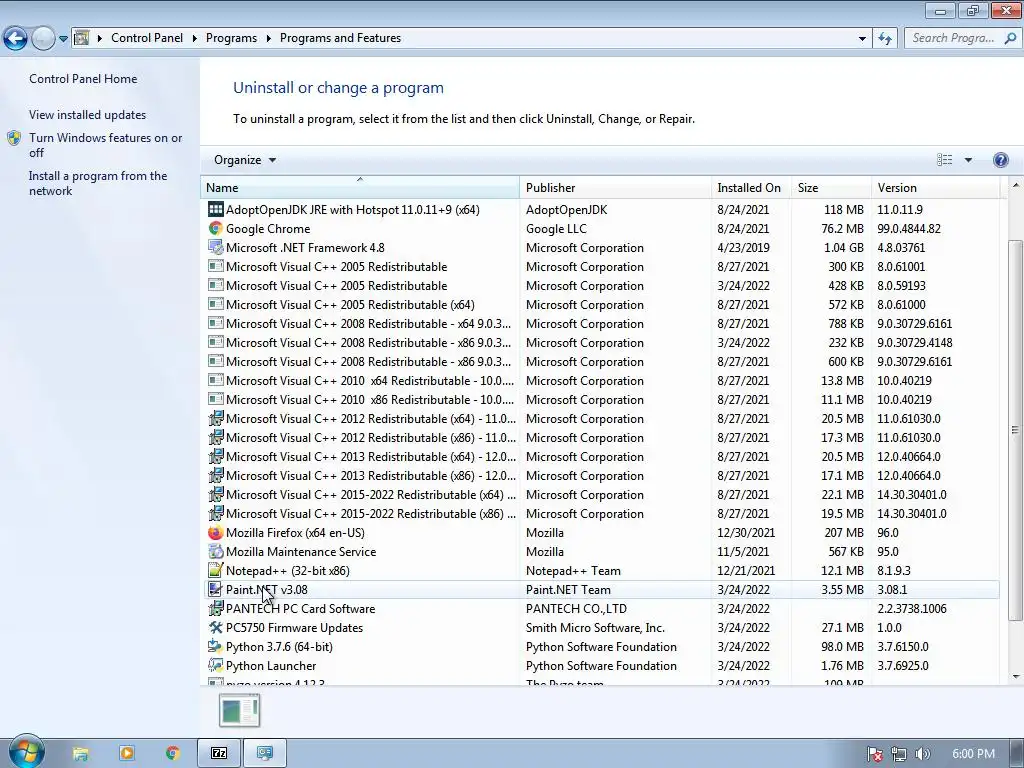Sort by the Version column header
The height and width of the screenshot is (768, 1024).
click(935, 187)
